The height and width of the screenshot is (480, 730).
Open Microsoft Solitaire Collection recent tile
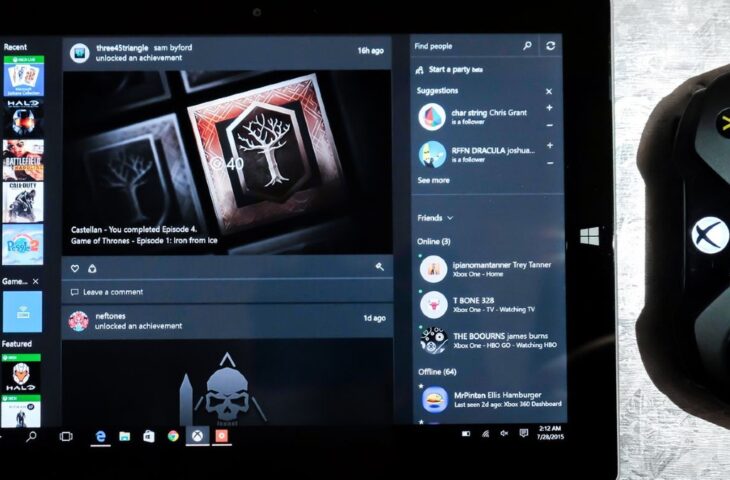23,76
